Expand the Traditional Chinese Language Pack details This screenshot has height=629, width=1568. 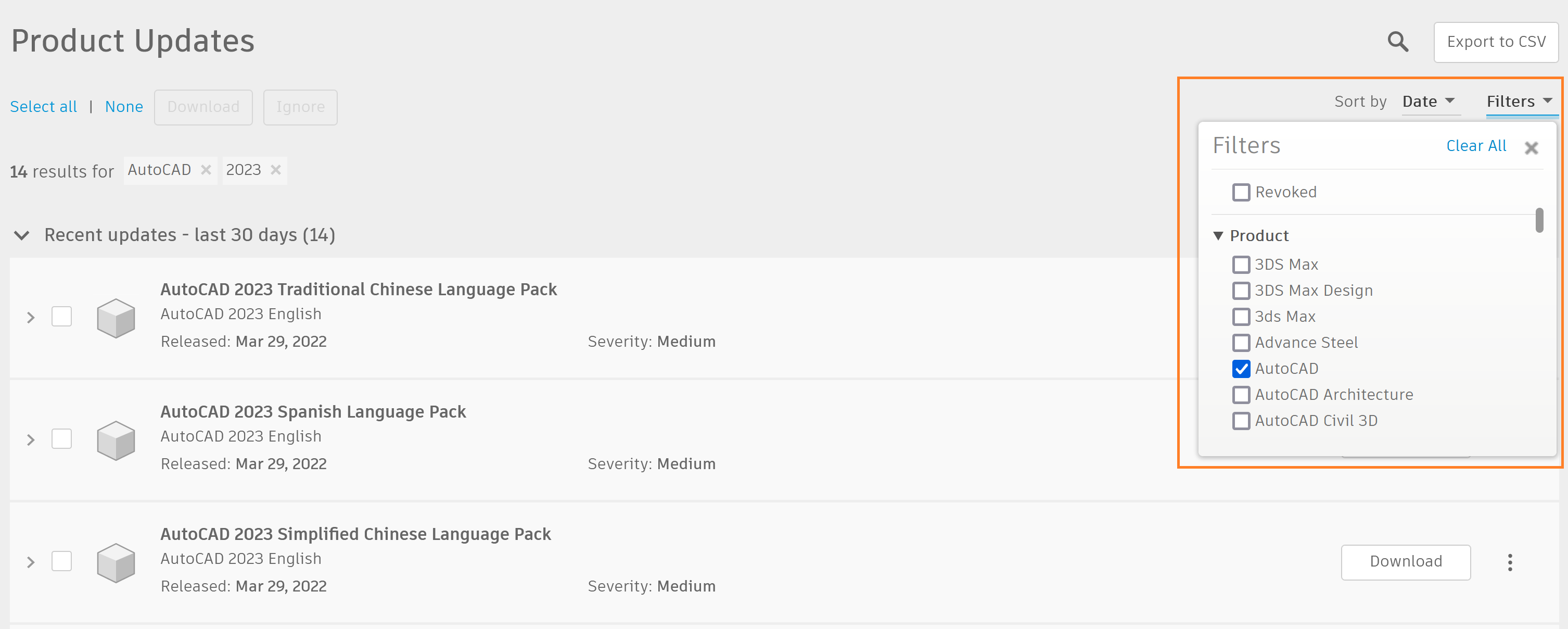(30, 318)
